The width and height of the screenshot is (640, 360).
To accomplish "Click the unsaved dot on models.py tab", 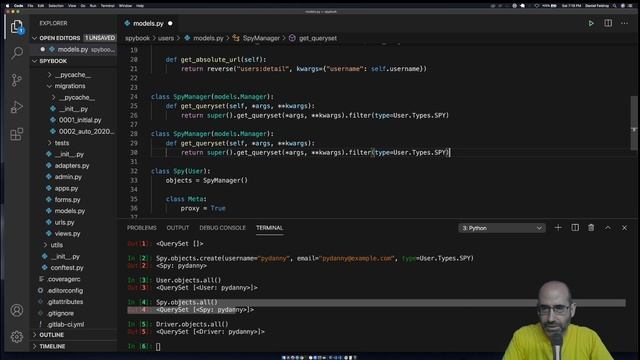I will click(170, 23).
